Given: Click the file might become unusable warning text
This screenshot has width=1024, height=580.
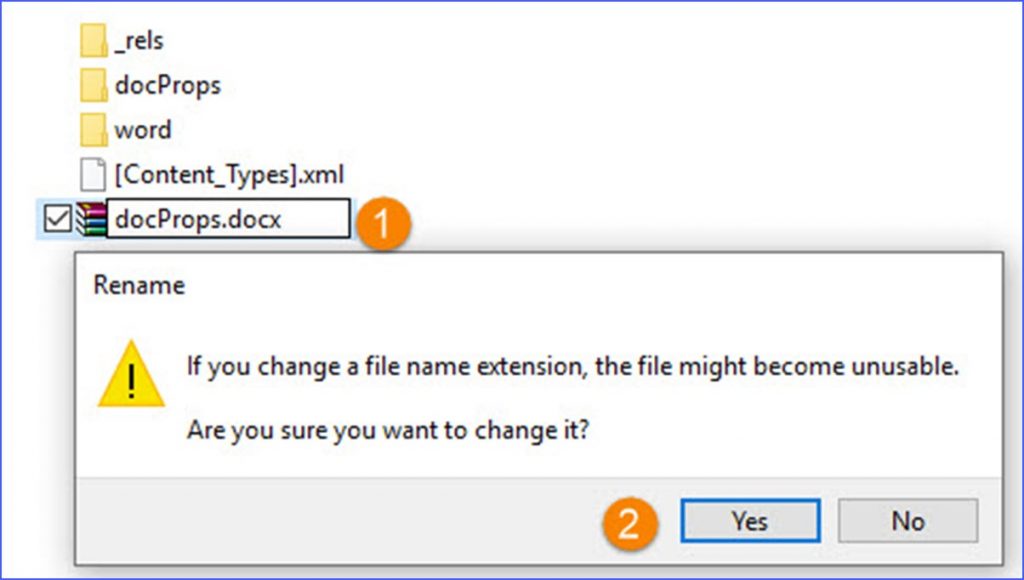Looking at the screenshot, I should 573,366.
